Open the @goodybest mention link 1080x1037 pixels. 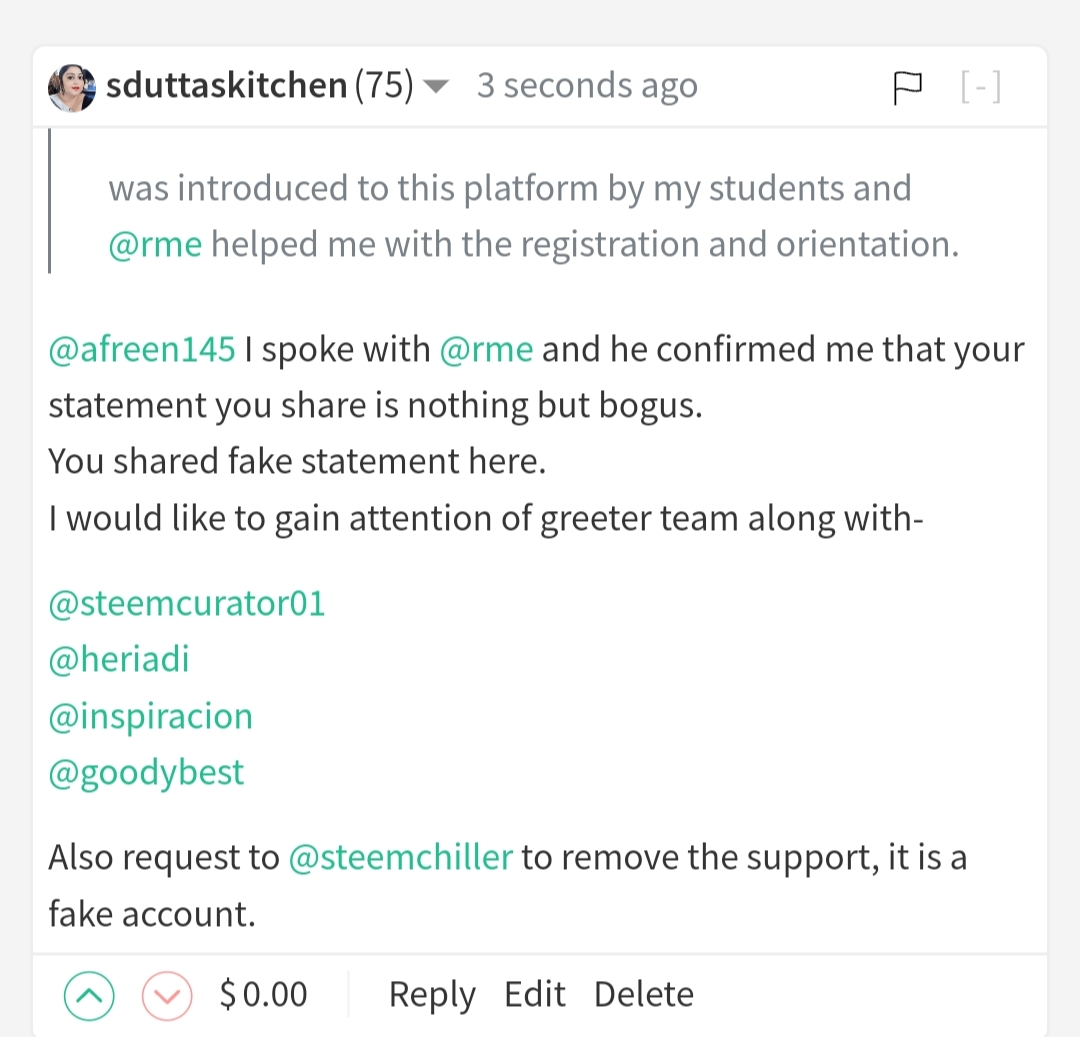point(146,772)
